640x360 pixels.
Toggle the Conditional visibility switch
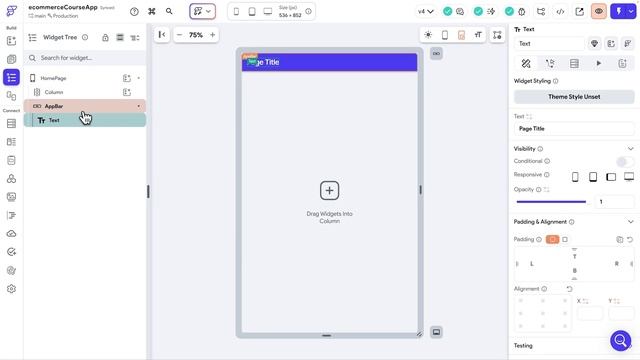[625, 161]
